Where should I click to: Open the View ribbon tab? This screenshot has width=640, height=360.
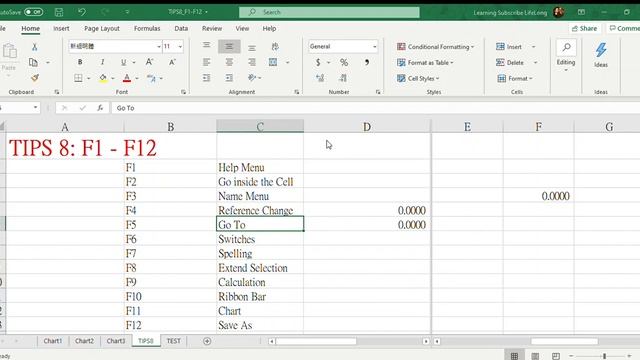(x=242, y=28)
